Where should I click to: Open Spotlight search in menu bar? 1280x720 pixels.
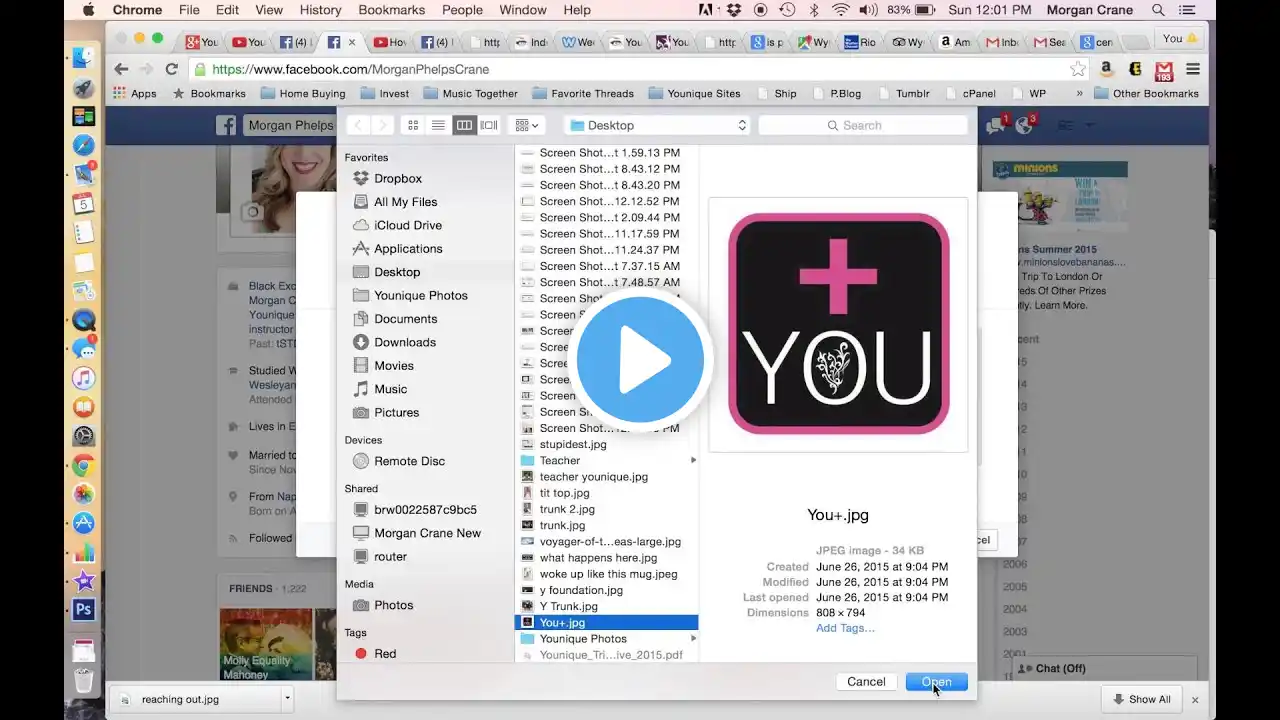pos(1159,10)
